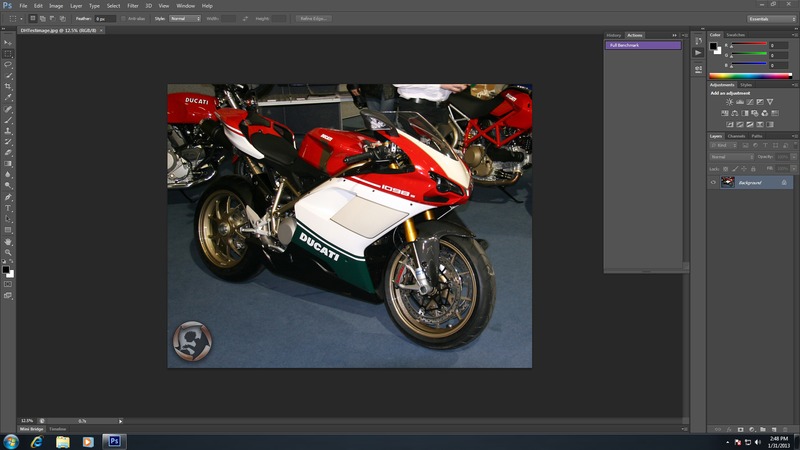Hide the Background layer using eye icon
The width and height of the screenshot is (800, 450).
[x=713, y=182]
